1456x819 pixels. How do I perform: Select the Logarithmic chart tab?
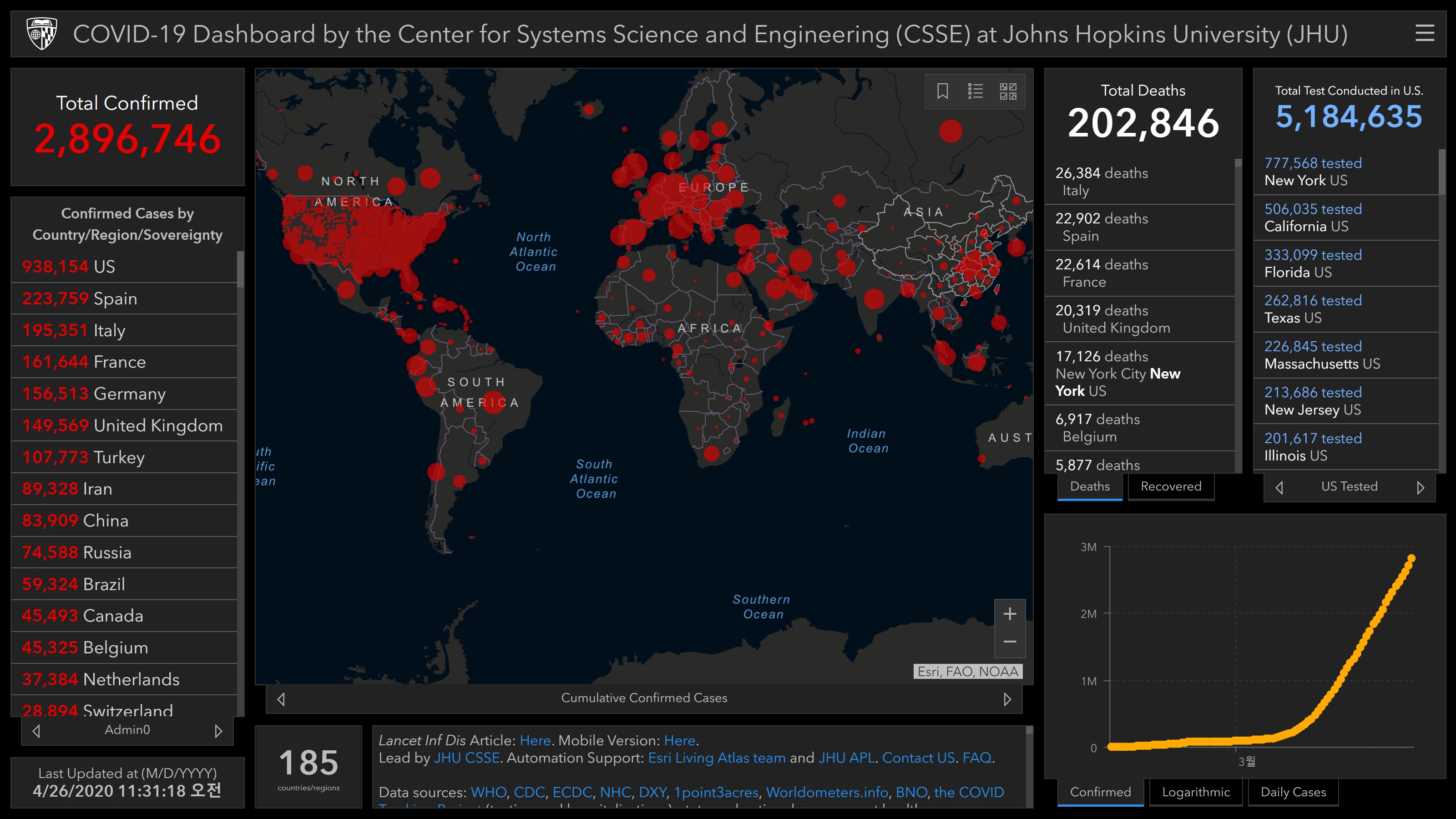tap(1195, 792)
